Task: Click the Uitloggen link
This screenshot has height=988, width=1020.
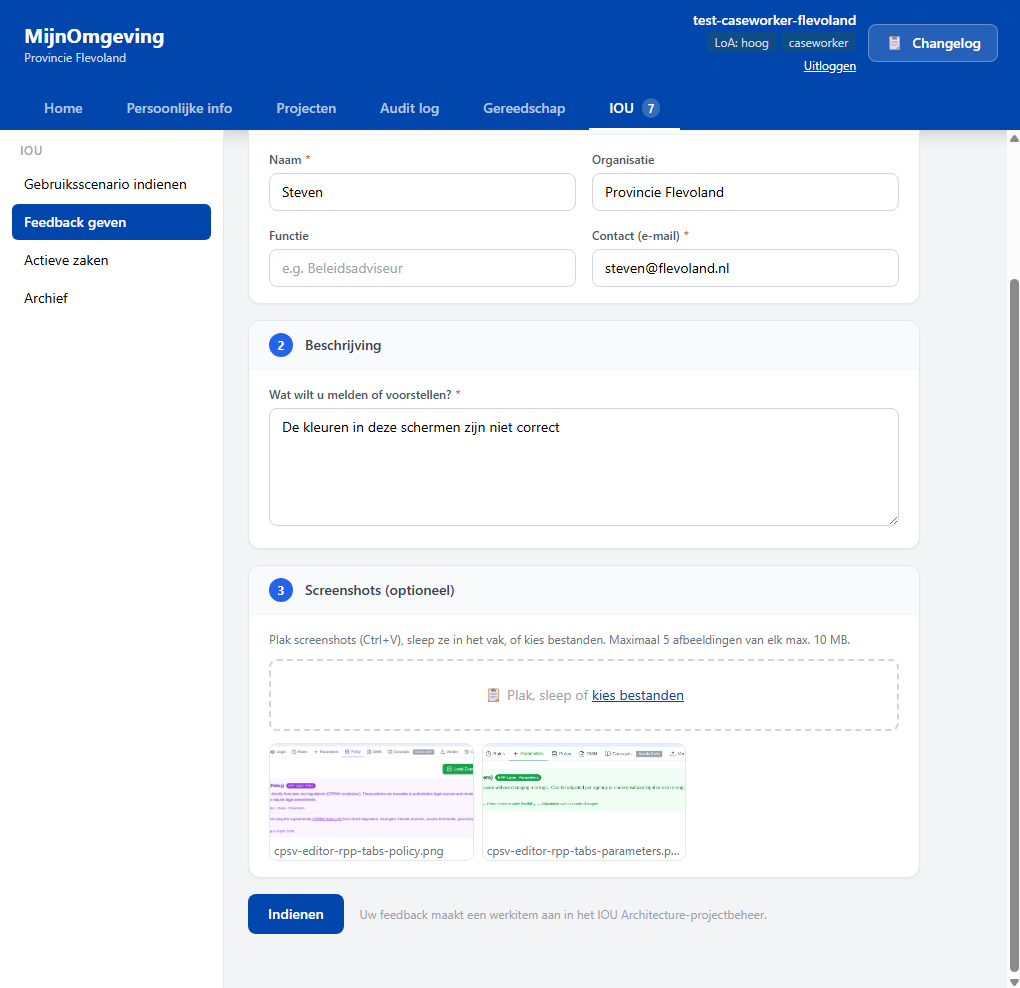Action: pos(829,65)
